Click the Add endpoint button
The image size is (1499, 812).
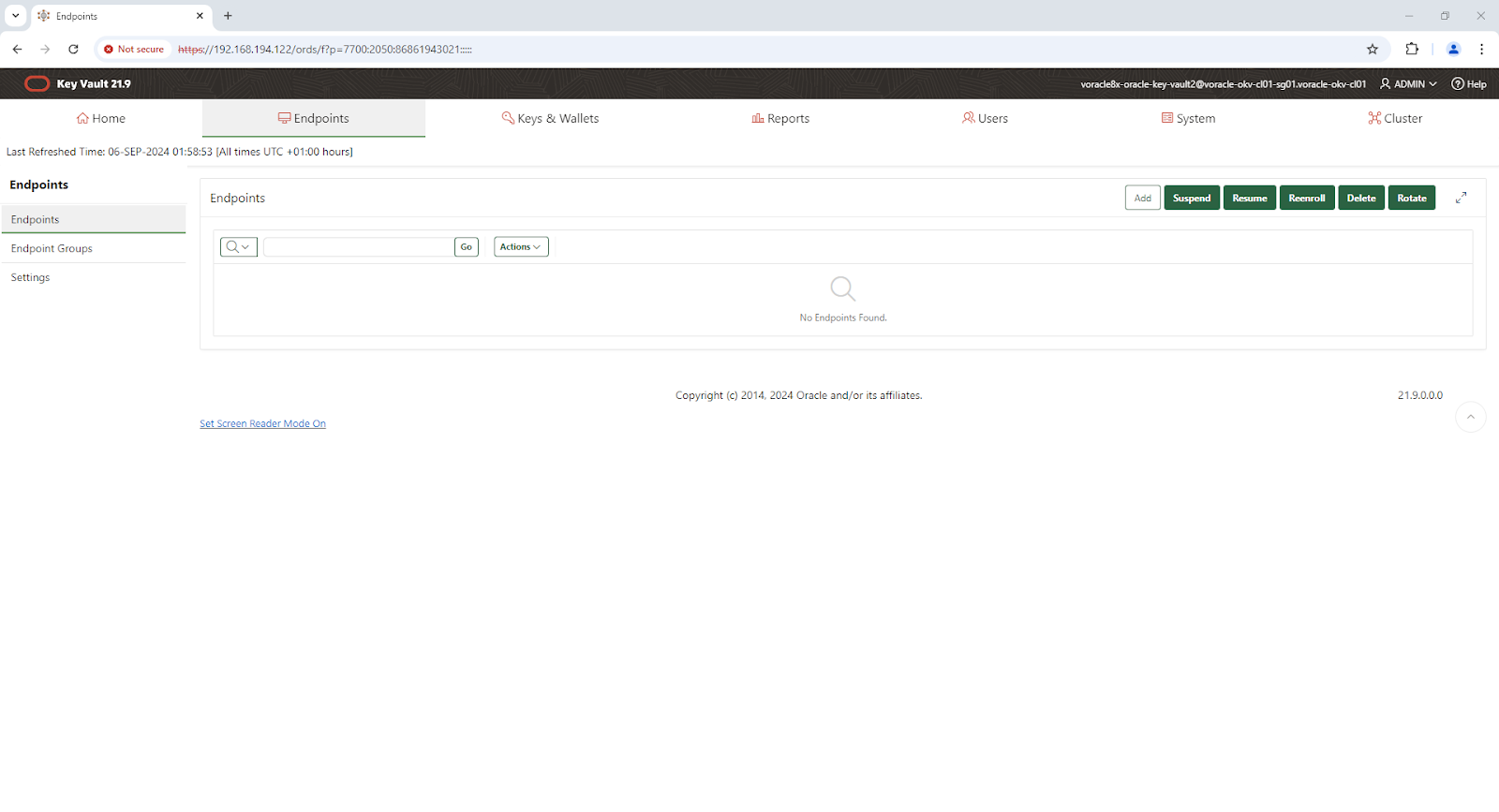click(1143, 198)
